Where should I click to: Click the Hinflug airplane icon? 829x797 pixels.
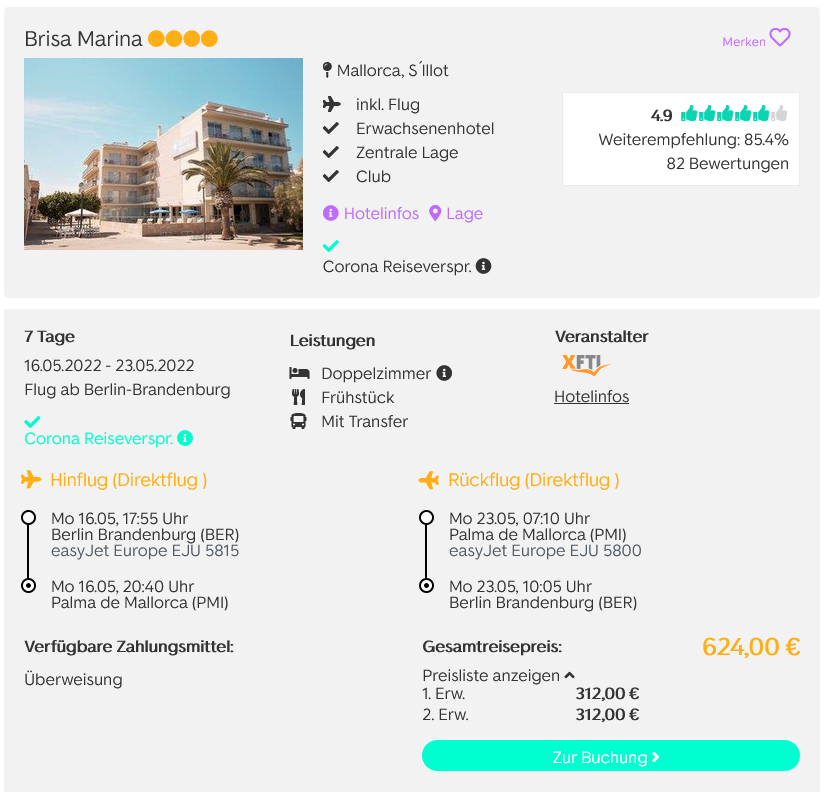(31, 480)
